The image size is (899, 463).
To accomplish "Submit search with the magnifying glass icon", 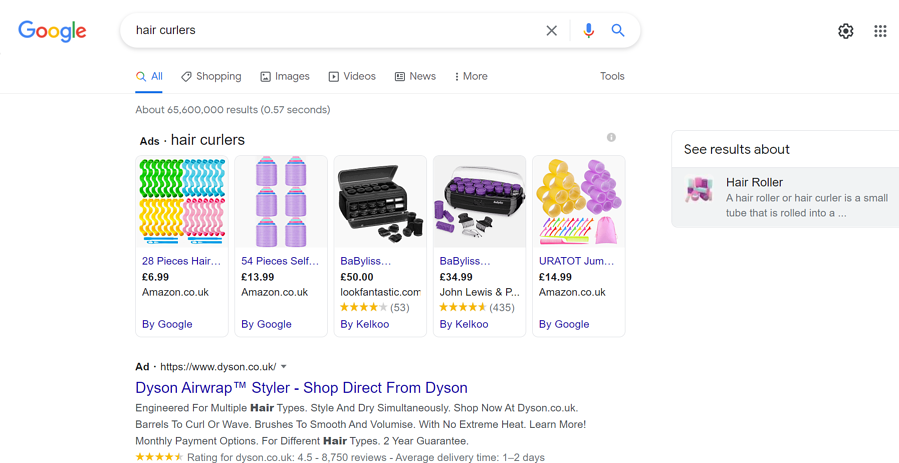I will pyautogui.click(x=617, y=30).
